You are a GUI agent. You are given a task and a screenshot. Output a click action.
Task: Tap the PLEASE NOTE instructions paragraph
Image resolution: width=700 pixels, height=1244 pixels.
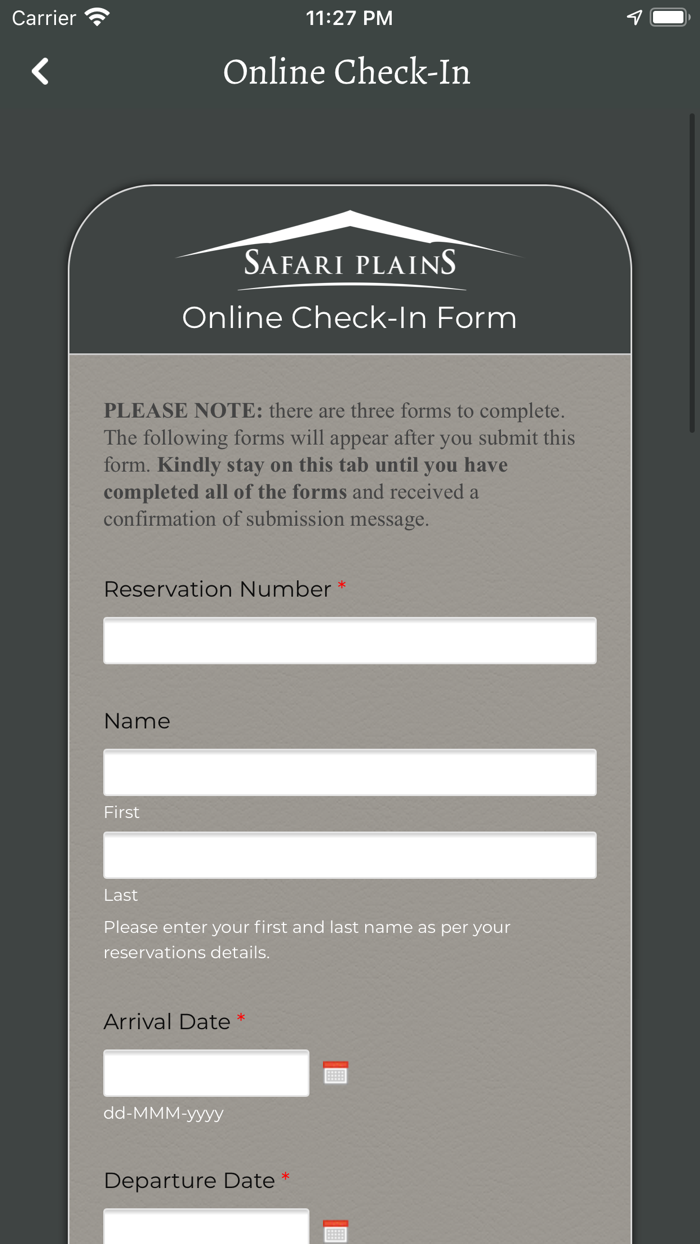pos(340,464)
